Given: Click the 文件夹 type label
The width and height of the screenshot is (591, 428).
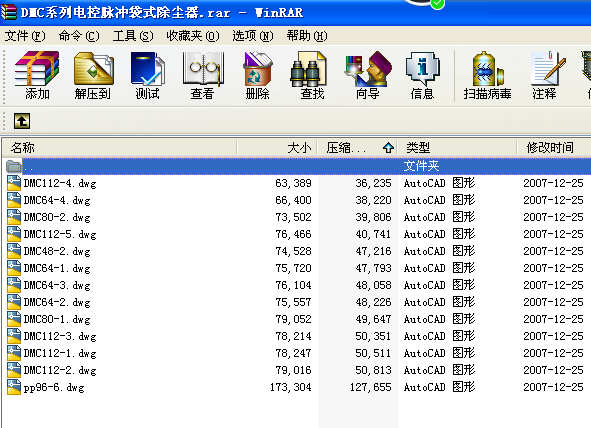Looking at the screenshot, I should coord(421,166).
